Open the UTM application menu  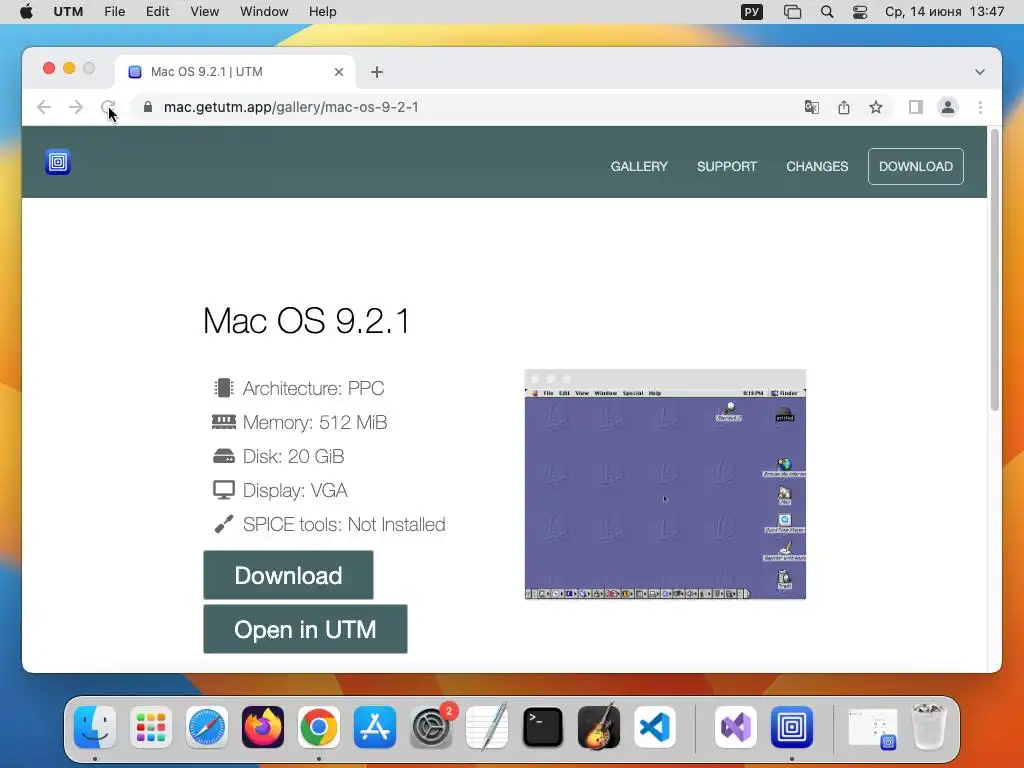[68, 12]
